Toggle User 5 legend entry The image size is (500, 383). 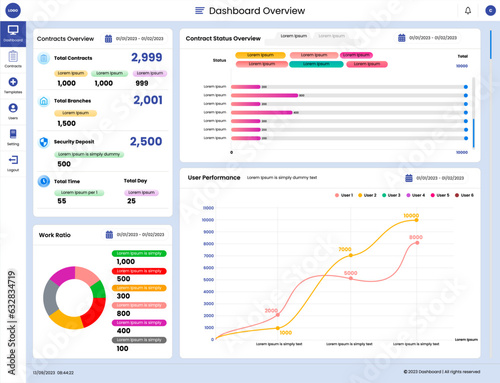440,195
